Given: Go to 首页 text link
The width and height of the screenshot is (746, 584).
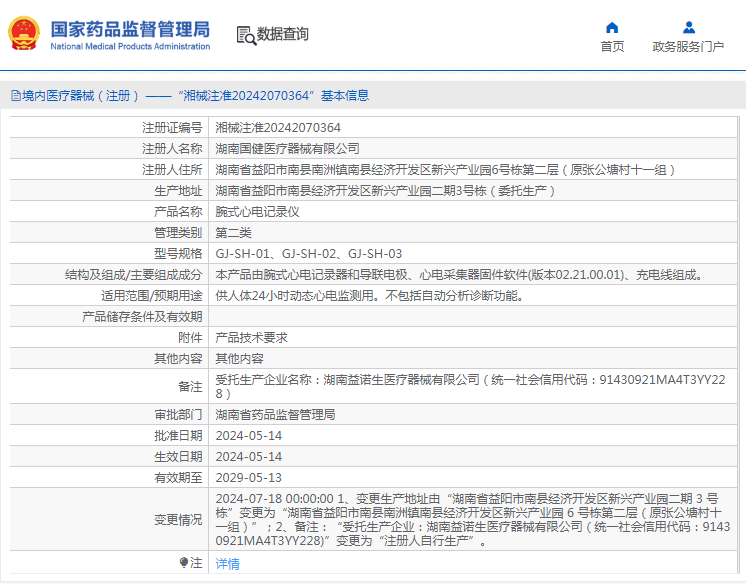Looking at the screenshot, I should [x=612, y=47].
